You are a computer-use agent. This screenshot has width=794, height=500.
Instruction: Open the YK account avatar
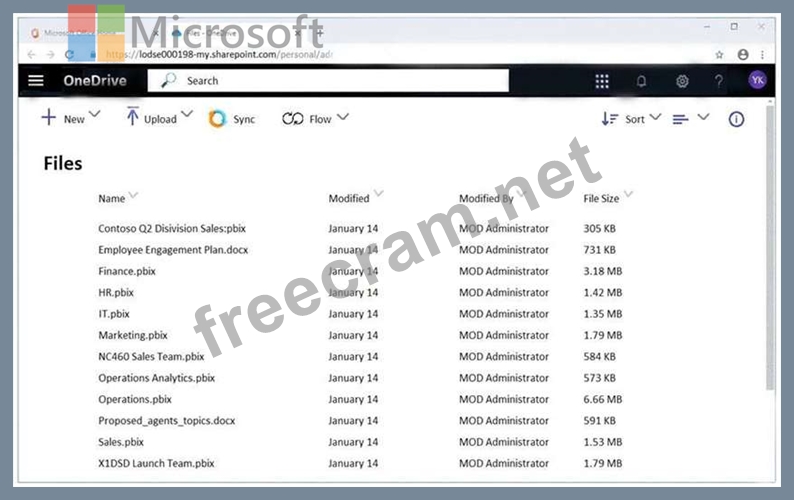coord(757,80)
